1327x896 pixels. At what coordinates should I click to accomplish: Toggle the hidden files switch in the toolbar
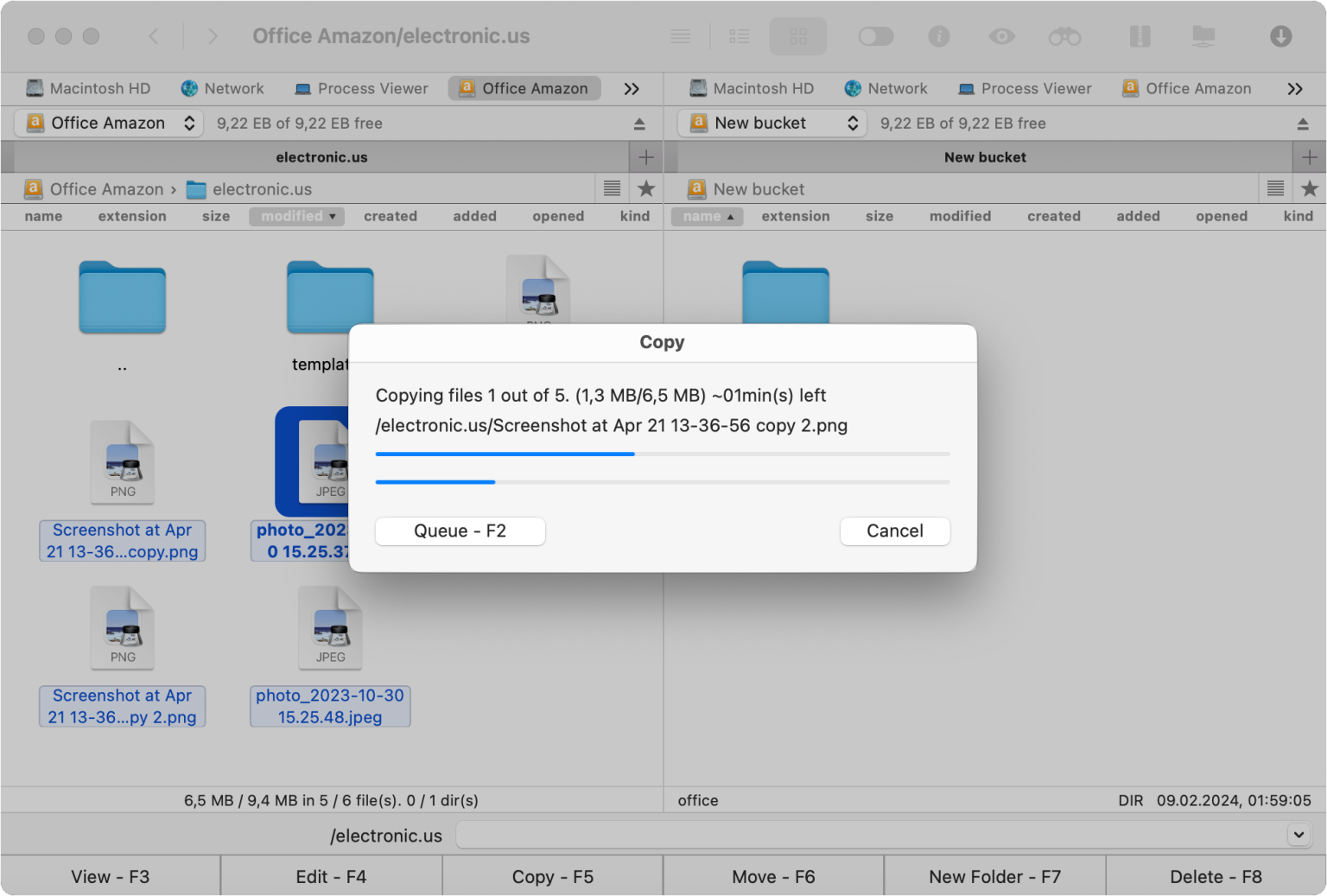875,36
